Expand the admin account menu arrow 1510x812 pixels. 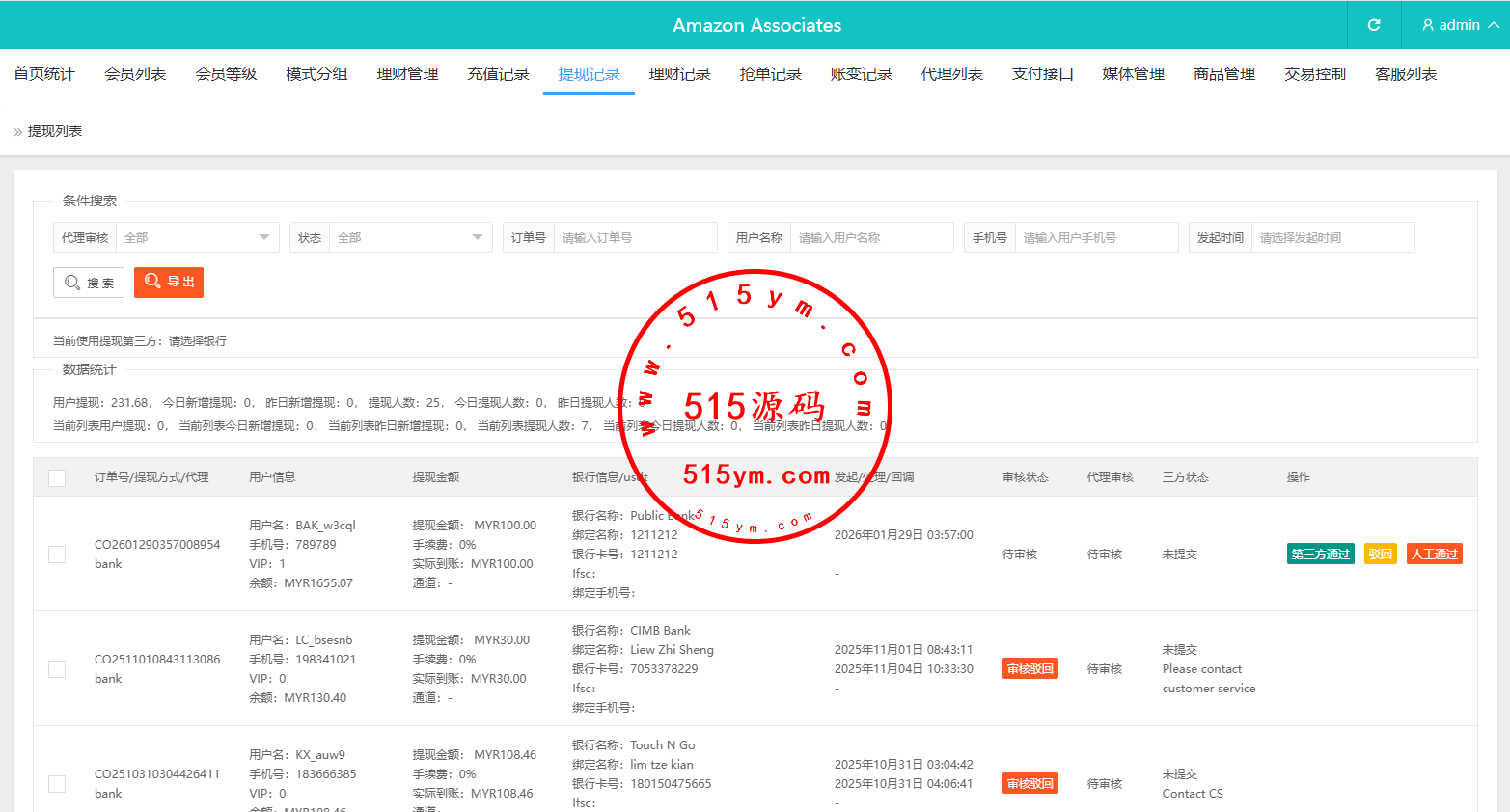[x=1494, y=25]
